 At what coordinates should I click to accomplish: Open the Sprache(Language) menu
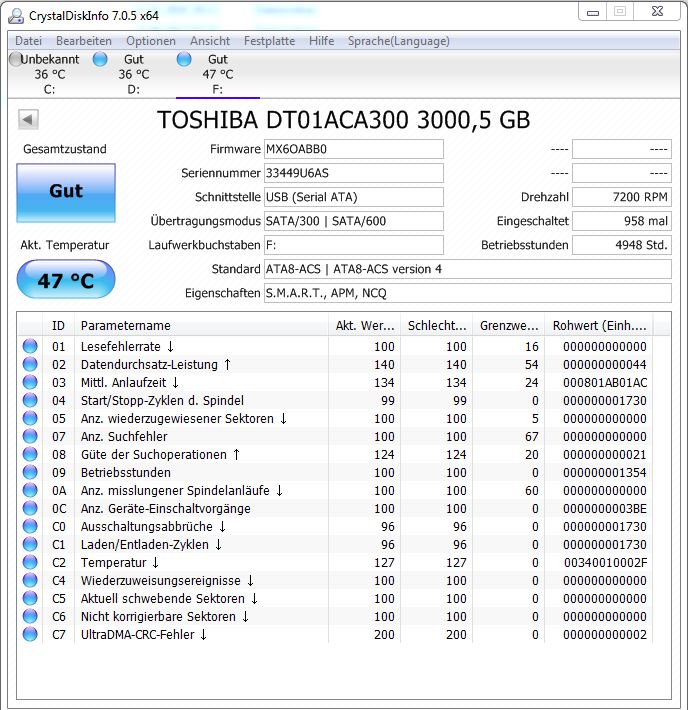(x=399, y=41)
